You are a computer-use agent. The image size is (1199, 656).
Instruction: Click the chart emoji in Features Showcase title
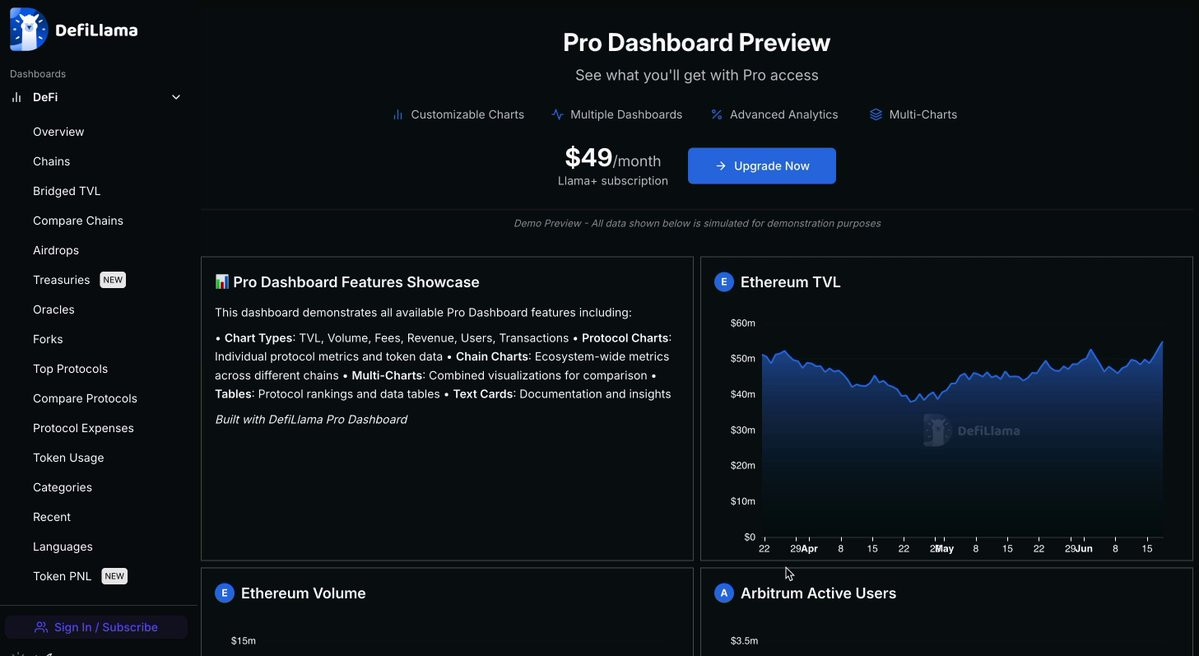pos(222,282)
